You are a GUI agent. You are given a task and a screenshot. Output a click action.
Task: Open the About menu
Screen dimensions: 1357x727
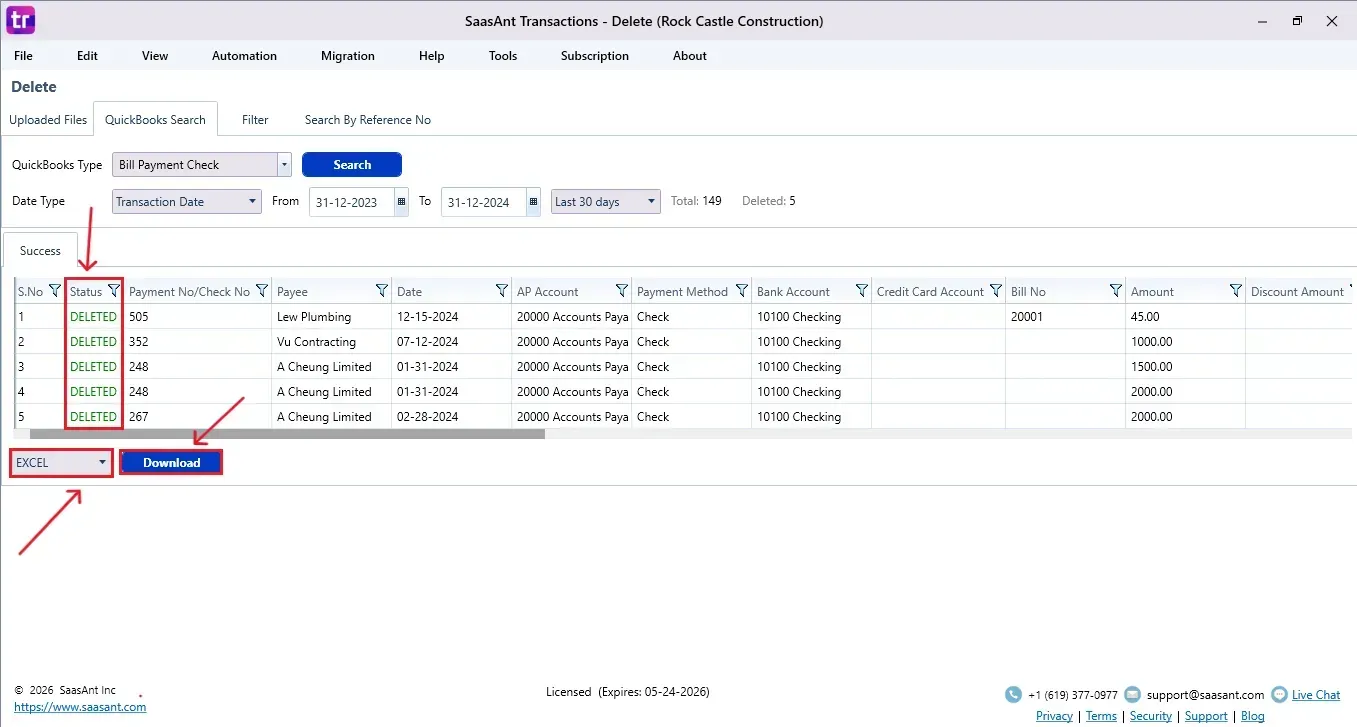pos(690,56)
